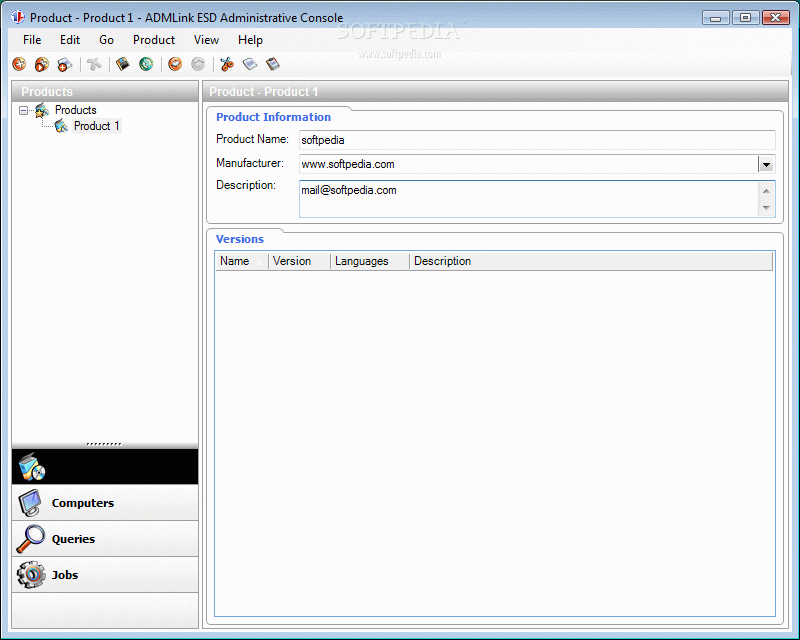Click the add version toolbar icon with plus
The width and height of the screenshot is (800, 640).
coord(65,64)
